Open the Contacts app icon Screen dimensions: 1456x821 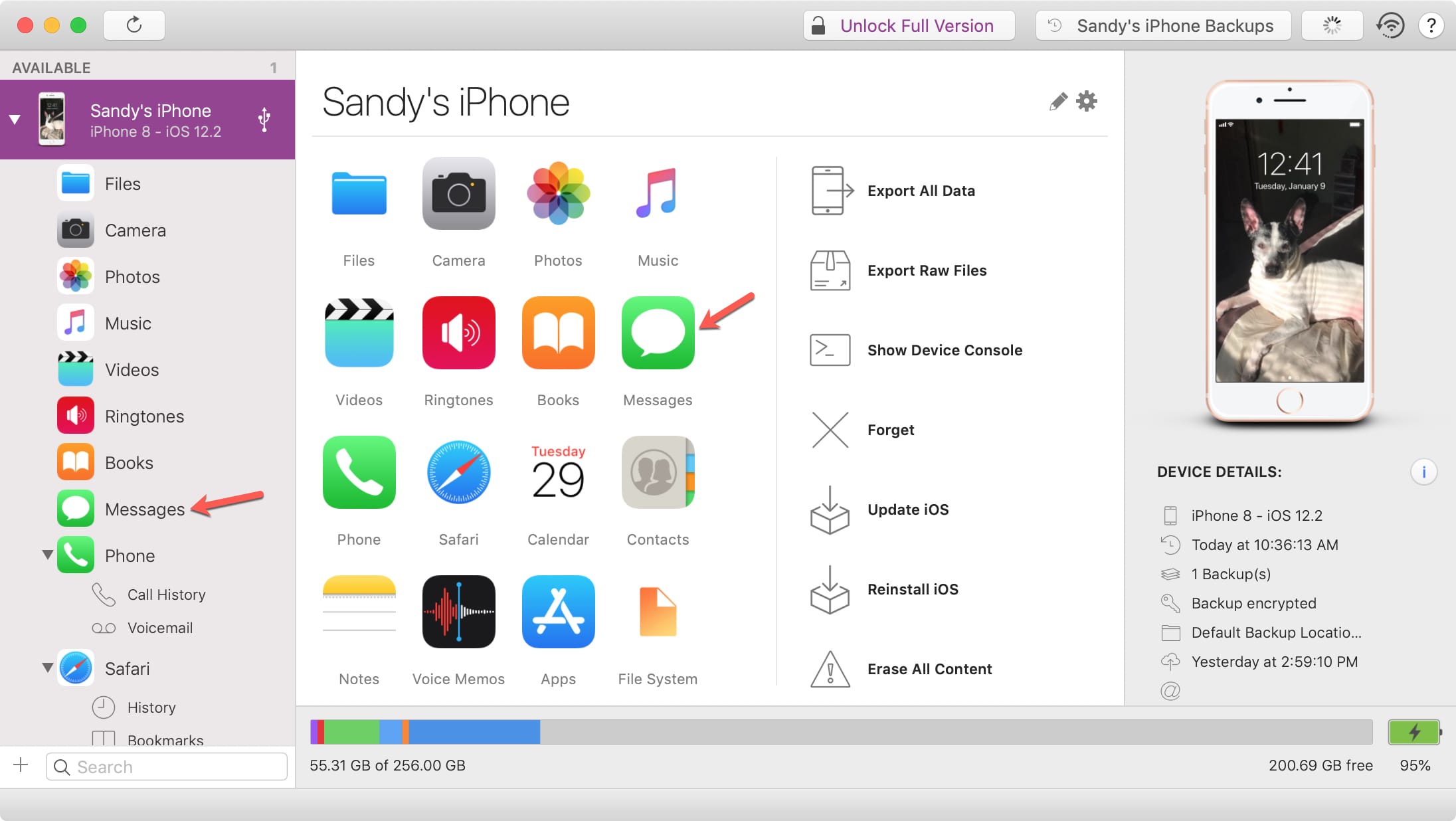[x=657, y=472]
